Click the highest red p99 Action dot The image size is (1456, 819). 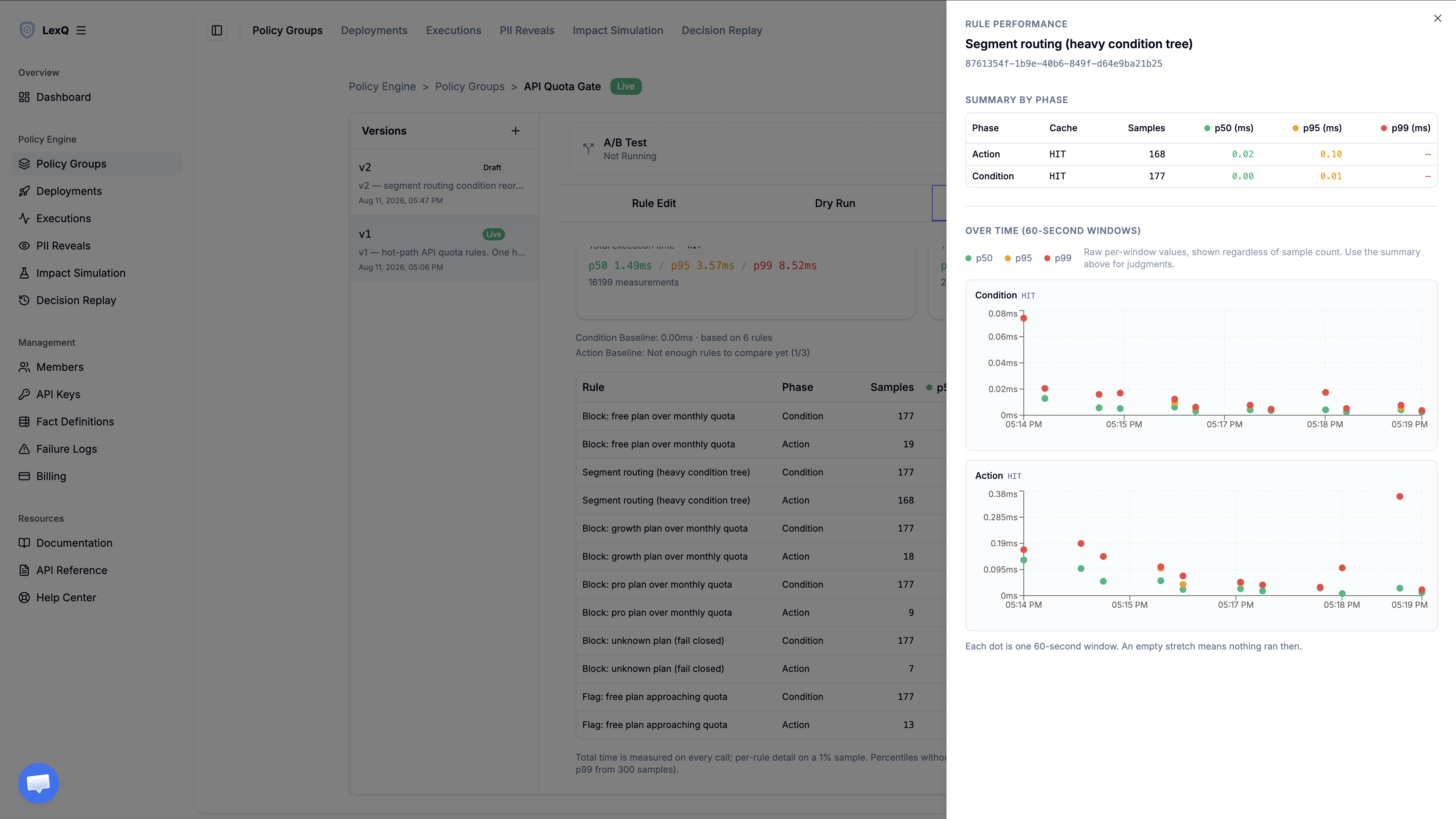(x=1400, y=496)
